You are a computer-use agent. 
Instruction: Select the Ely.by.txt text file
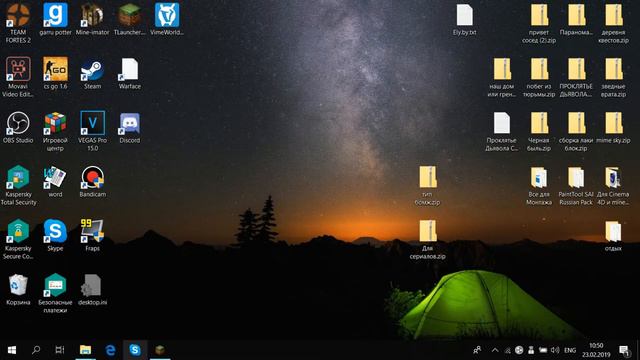[x=464, y=16]
